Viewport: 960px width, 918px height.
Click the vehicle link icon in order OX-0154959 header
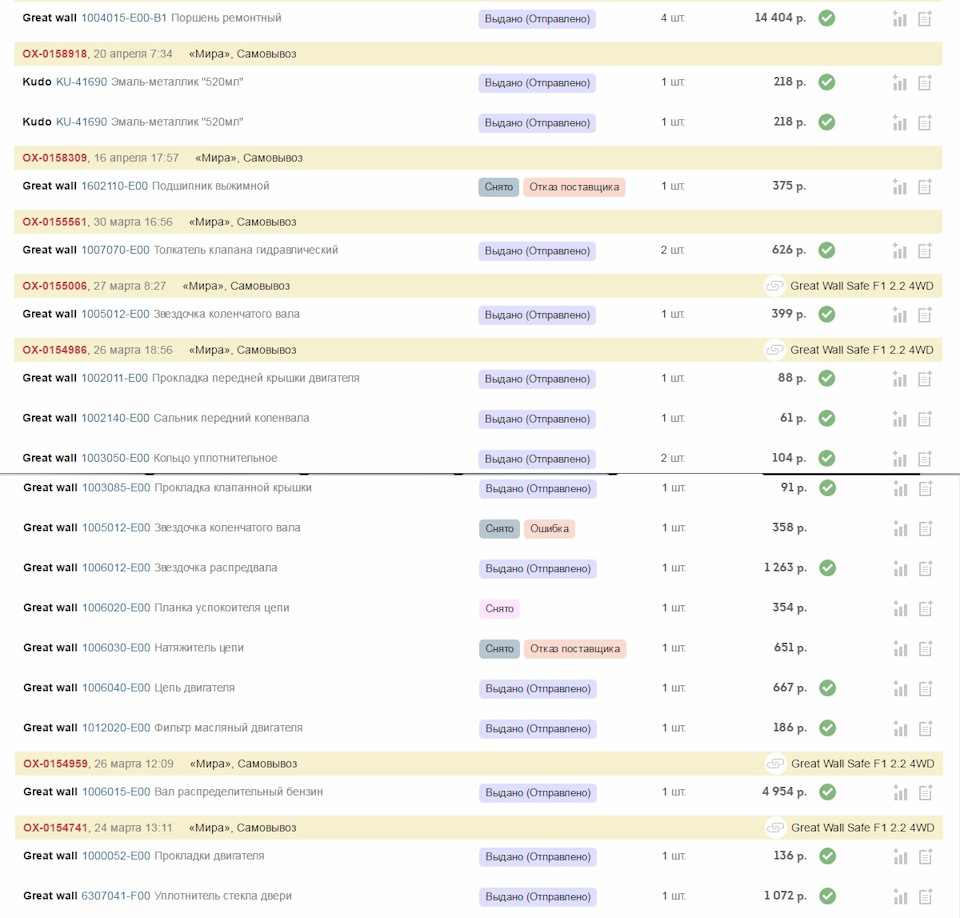coord(775,764)
